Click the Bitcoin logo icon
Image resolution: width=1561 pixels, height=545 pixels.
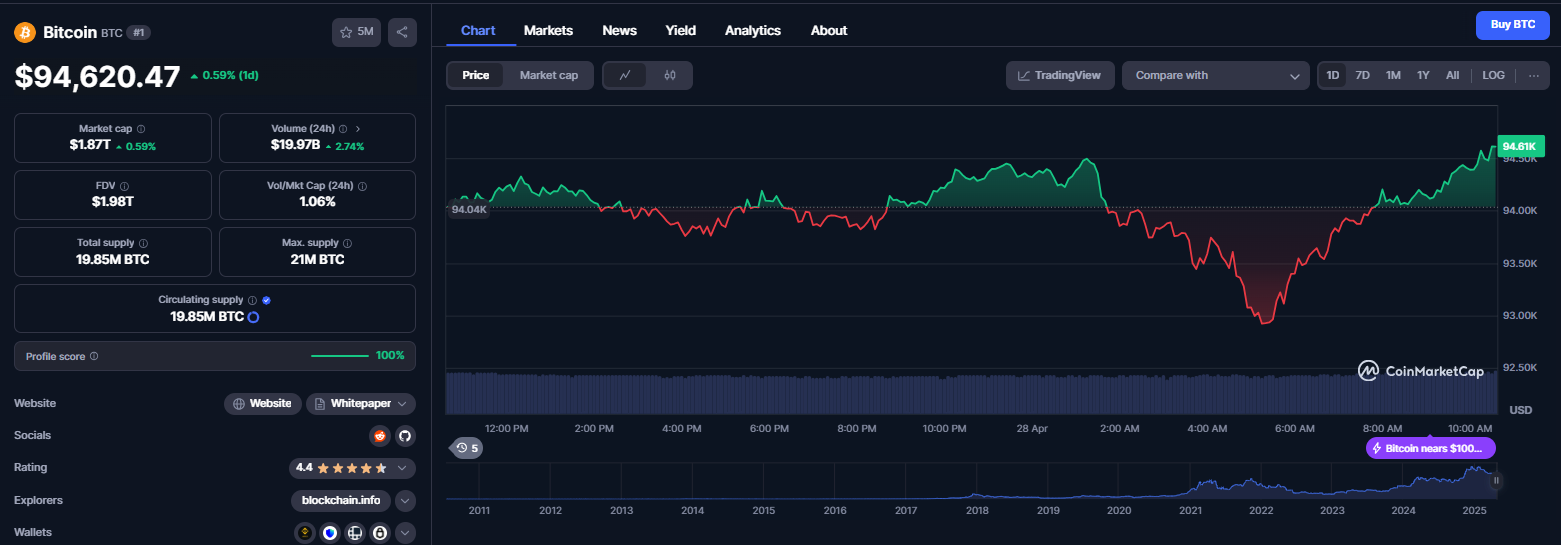point(25,32)
